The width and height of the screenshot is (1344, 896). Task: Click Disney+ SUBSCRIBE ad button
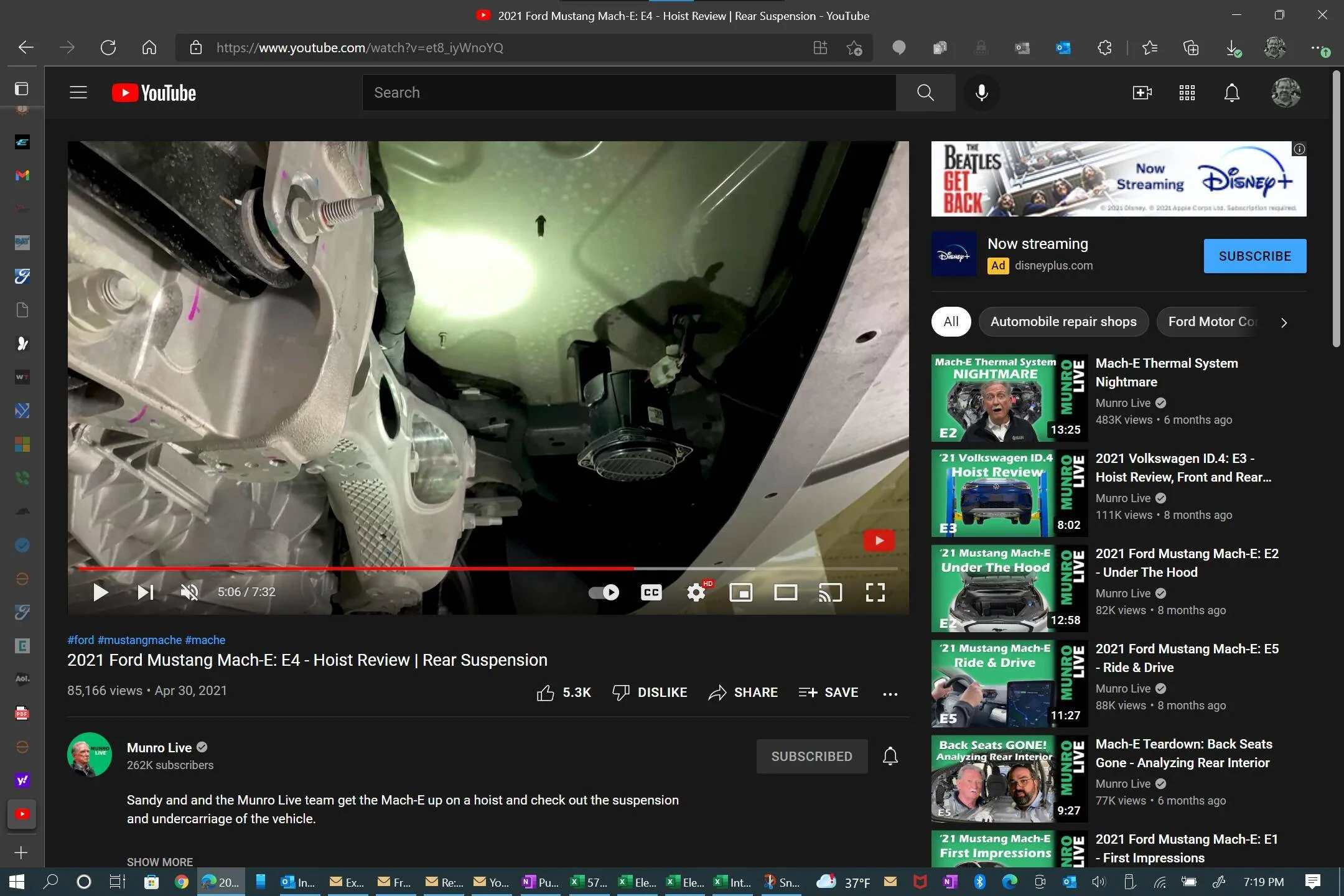point(1255,256)
